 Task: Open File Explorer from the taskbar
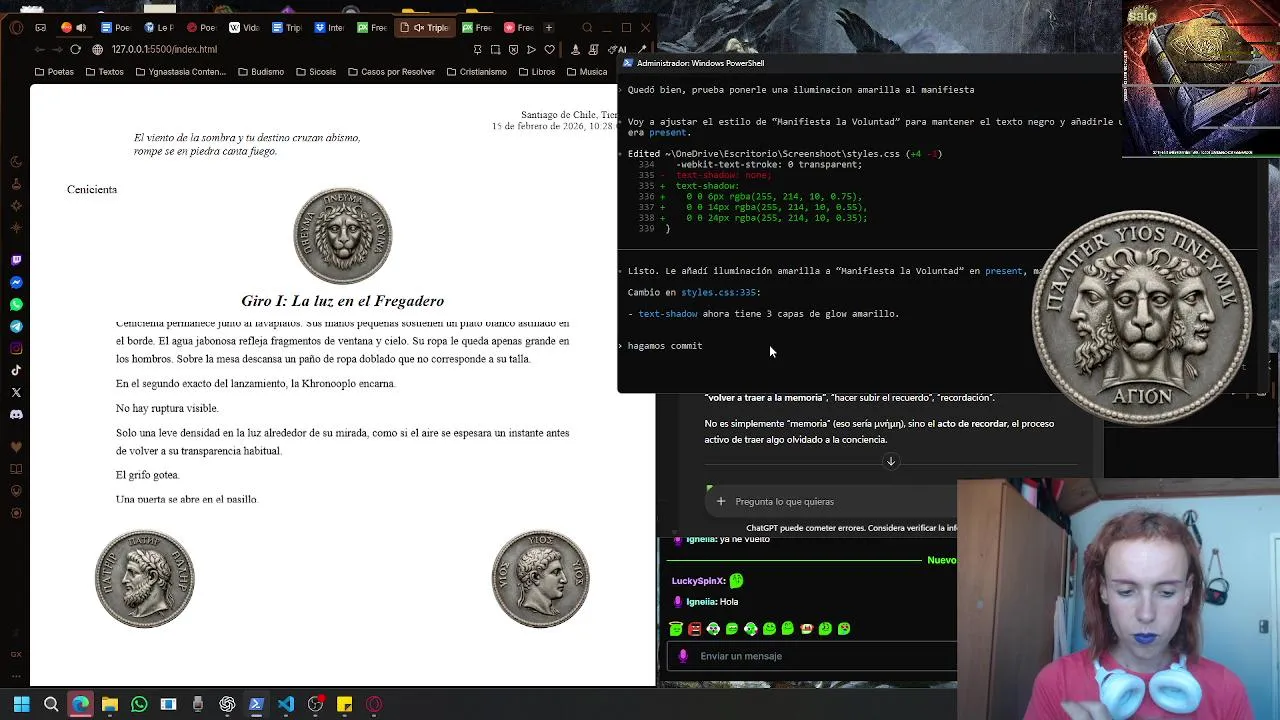tap(110, 704)
